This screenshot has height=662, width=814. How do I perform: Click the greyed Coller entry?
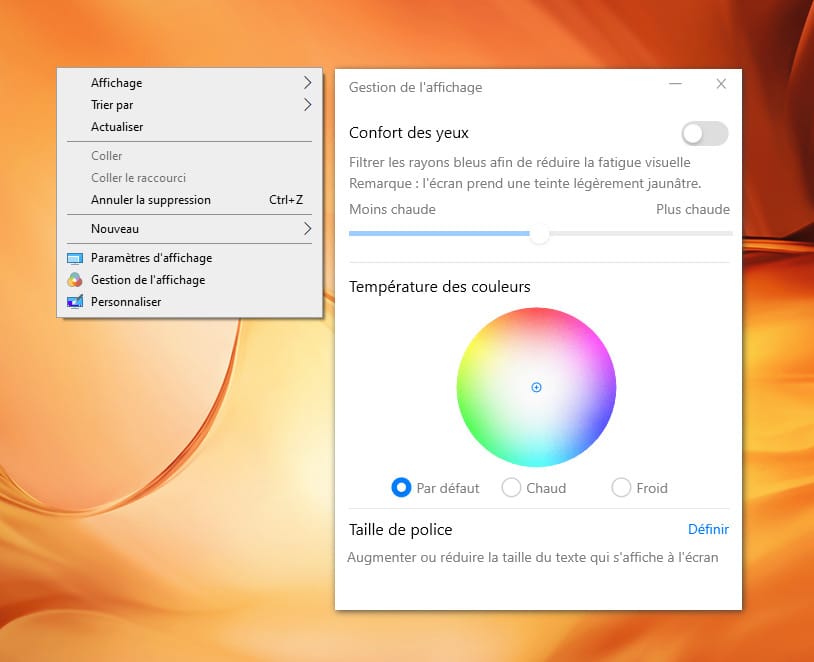click(189, 156)
